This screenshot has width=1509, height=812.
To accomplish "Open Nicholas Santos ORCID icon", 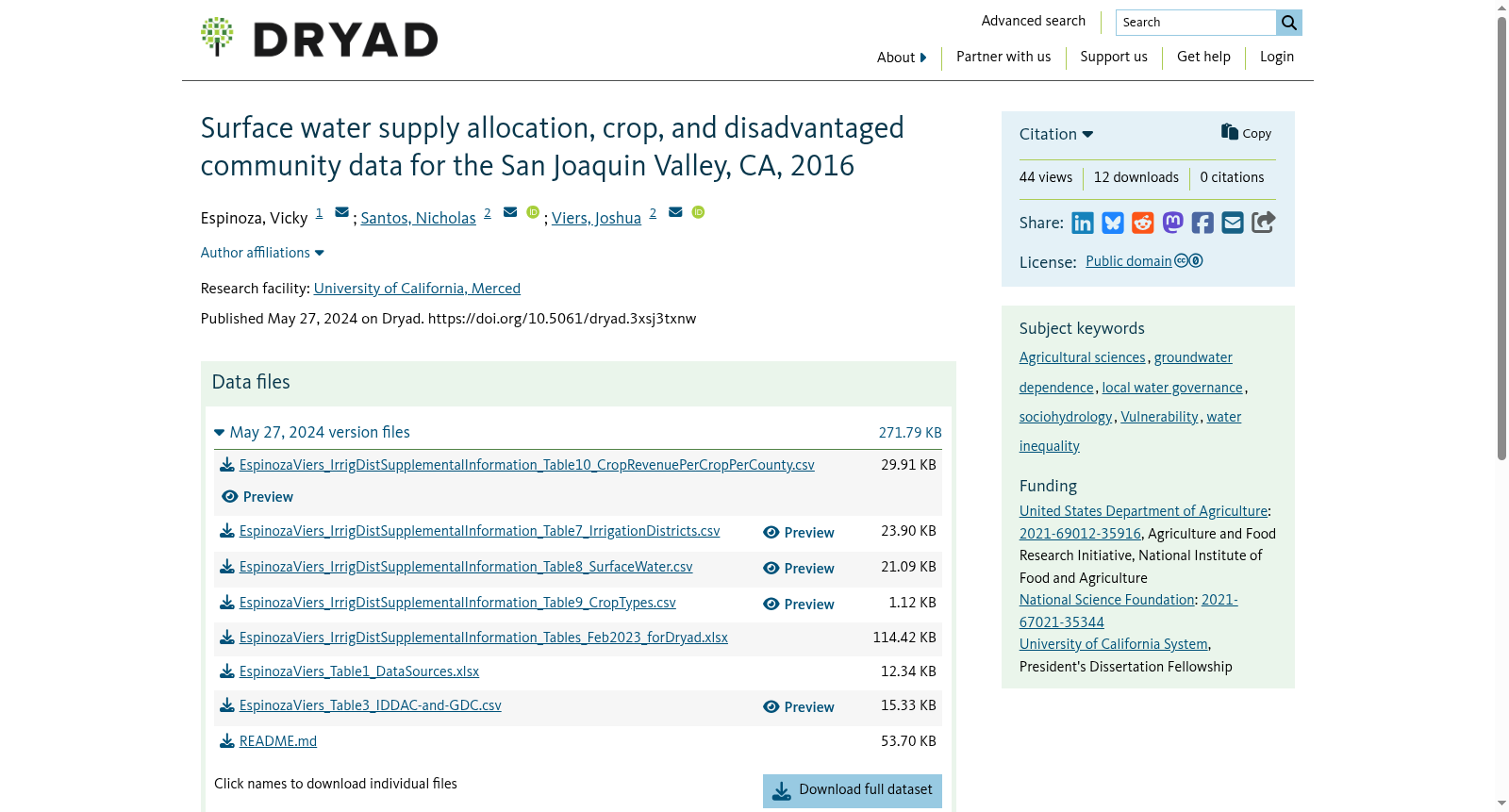I will pos(533,212).
